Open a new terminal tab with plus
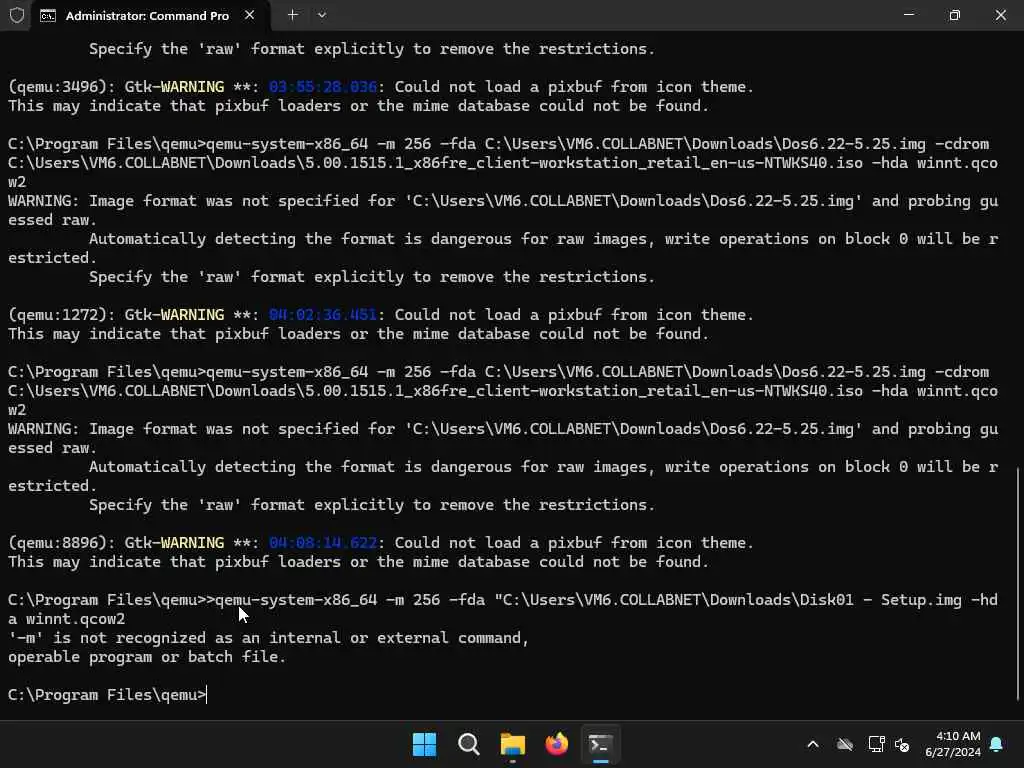 pos(293,15)
